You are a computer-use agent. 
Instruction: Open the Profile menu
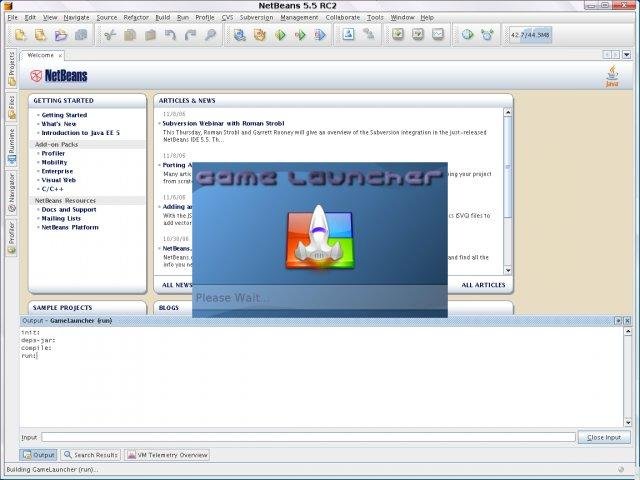point(205,18)
